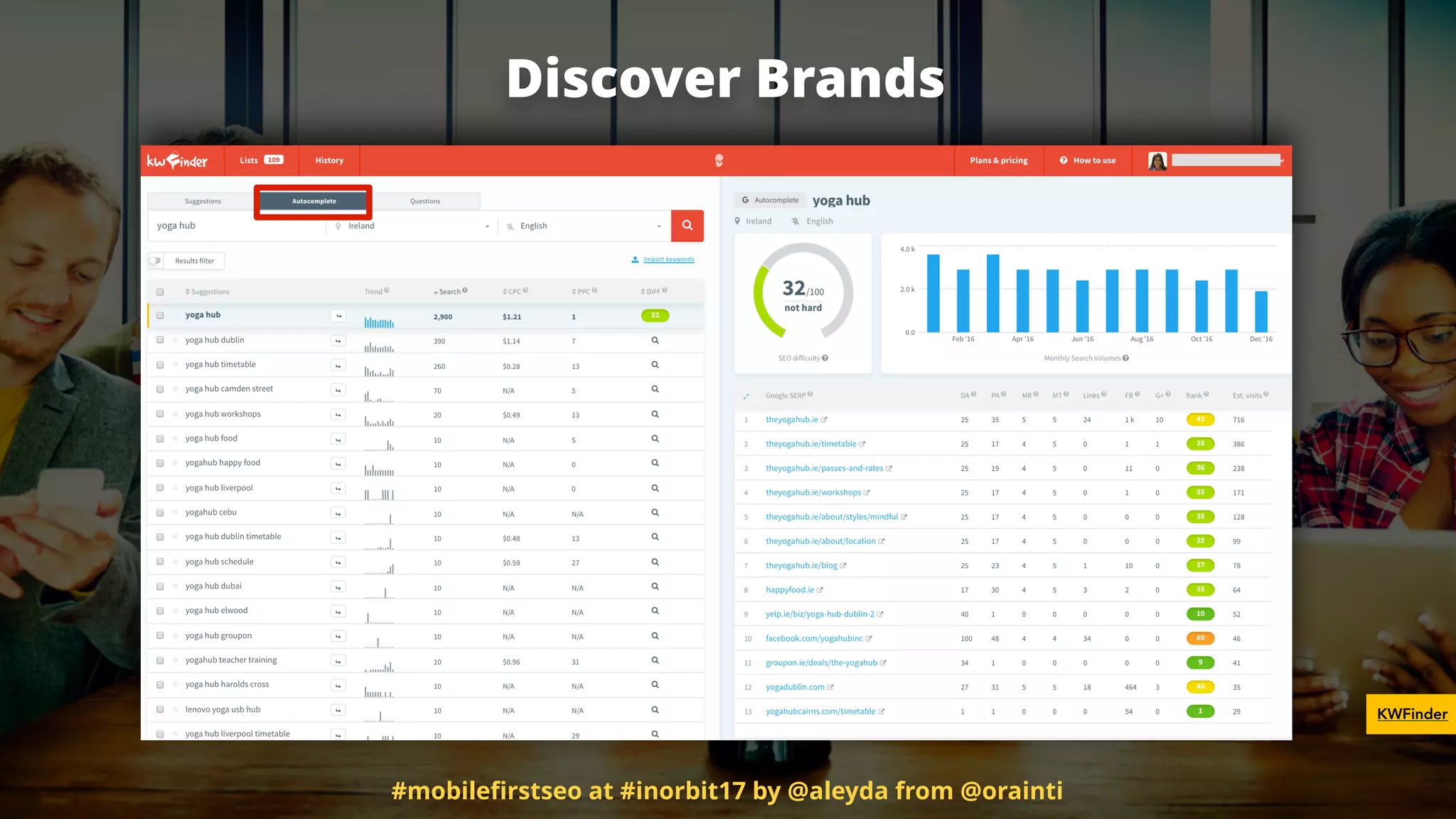Open the Ireland location dropdown
The image size is (1456, 819).
pyautogui.click(x=412, y=226)
